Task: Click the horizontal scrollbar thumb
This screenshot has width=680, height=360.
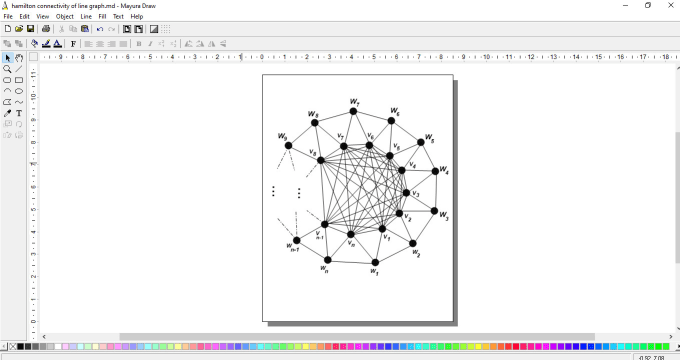Action: (x=357, y=337)
